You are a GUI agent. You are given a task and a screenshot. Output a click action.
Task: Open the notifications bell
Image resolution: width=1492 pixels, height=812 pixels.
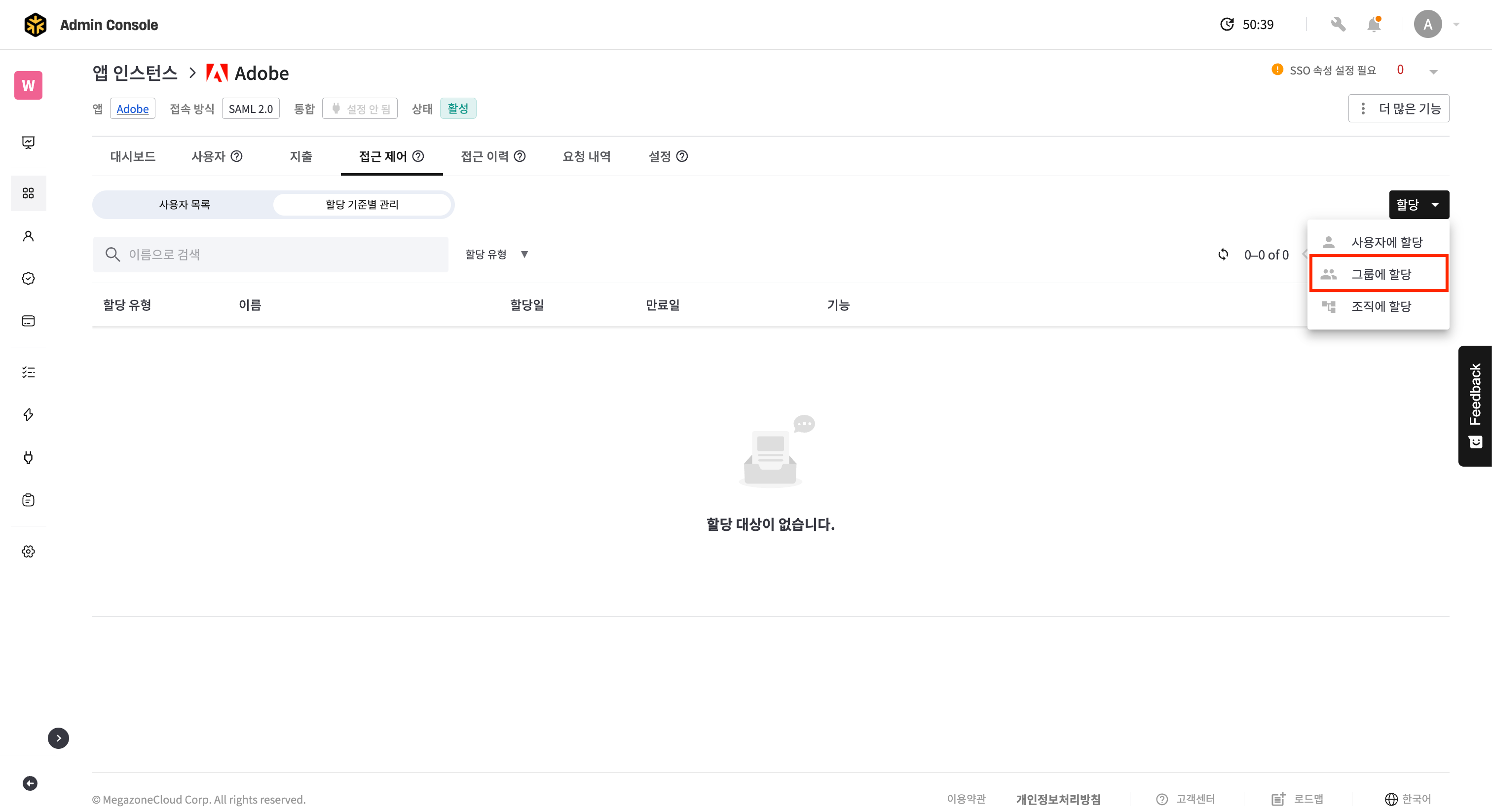(x=1374, y=24)
